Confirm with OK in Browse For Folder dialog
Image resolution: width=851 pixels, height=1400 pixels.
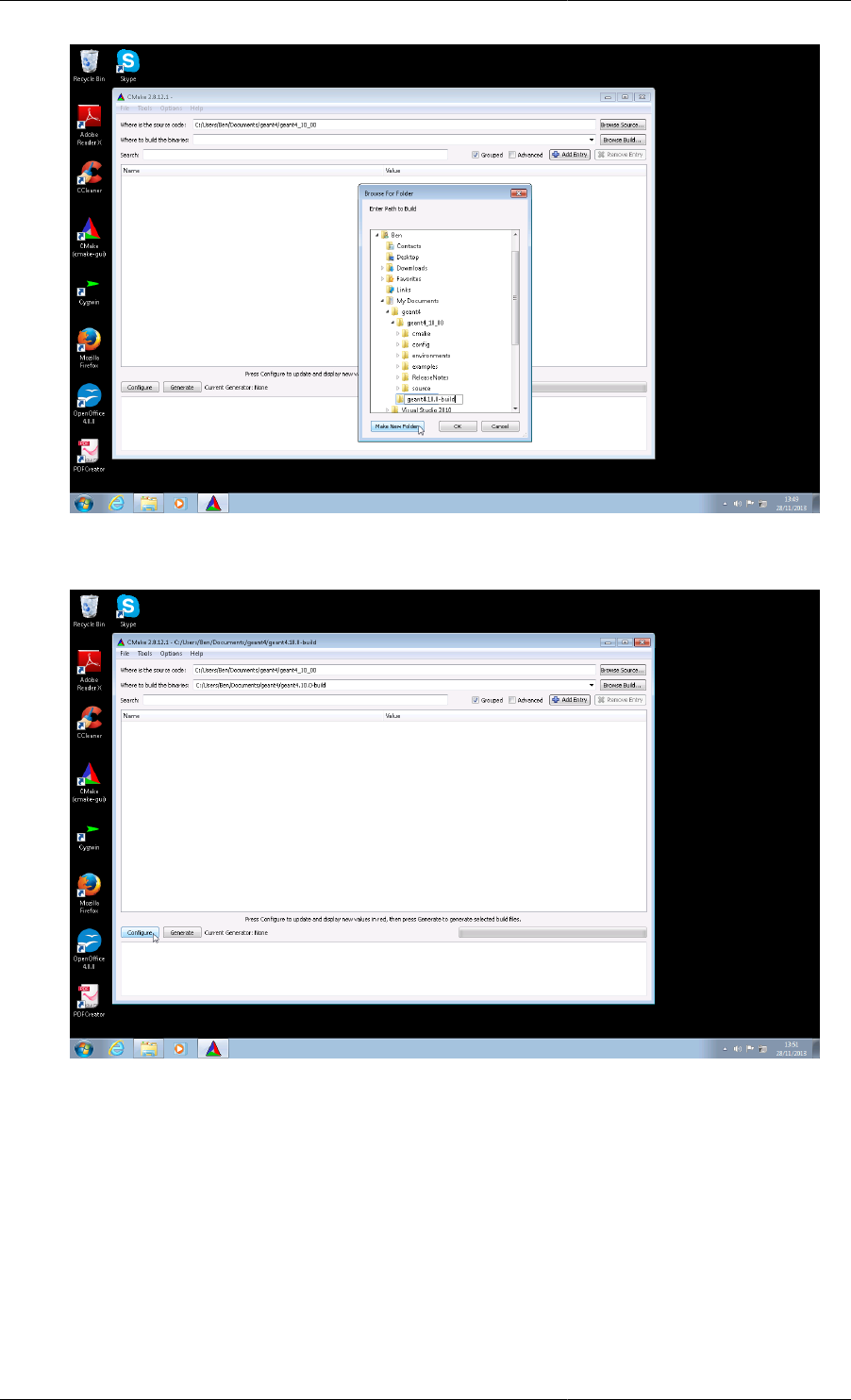coord(458,426)
